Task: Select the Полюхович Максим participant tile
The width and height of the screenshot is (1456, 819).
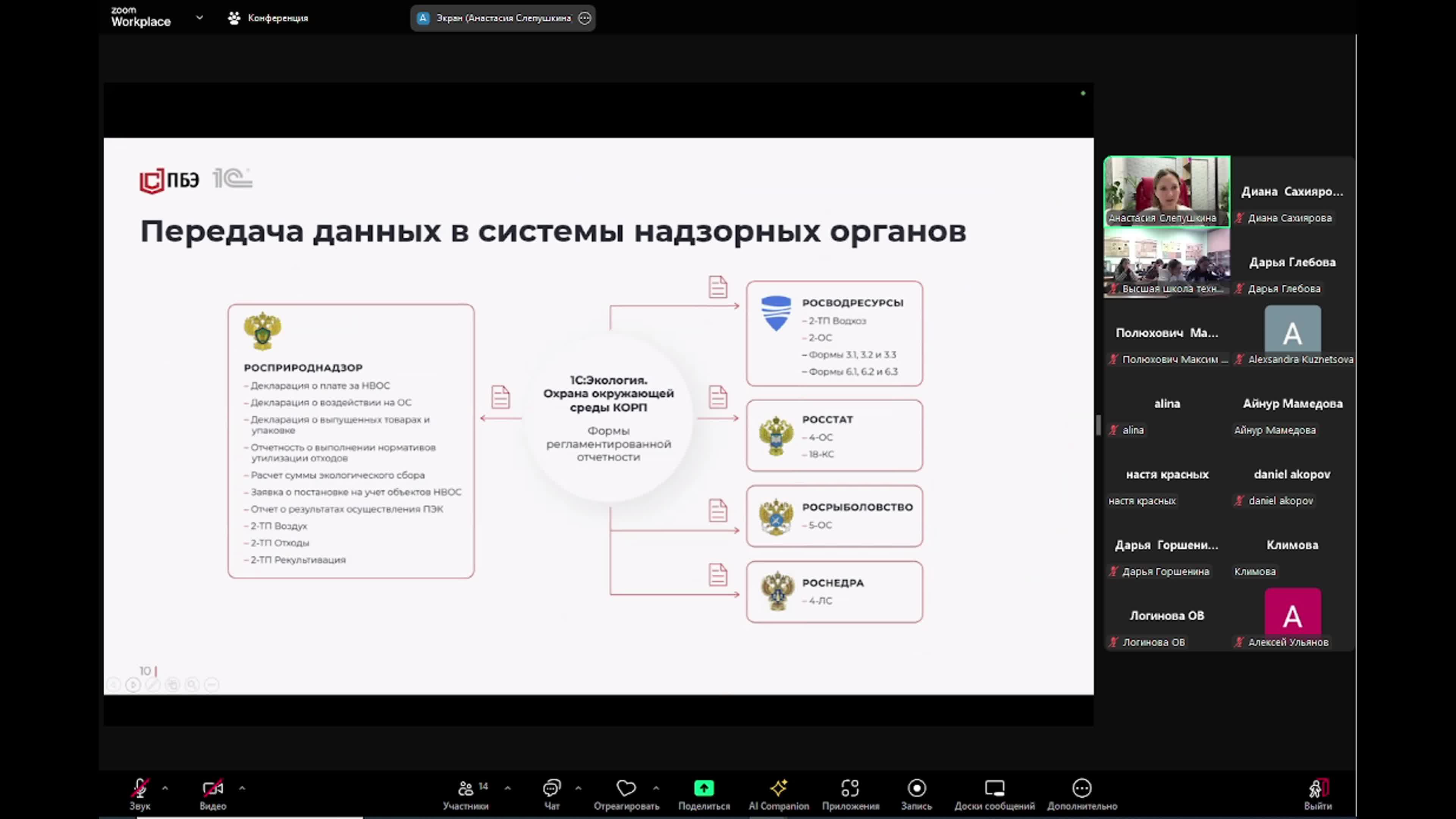Action: tap(1167, 333)
